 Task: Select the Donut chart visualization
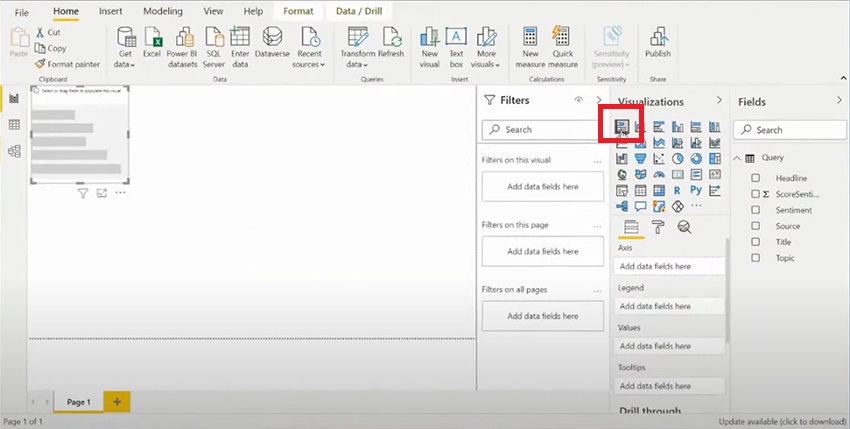[x=696, y=158]
